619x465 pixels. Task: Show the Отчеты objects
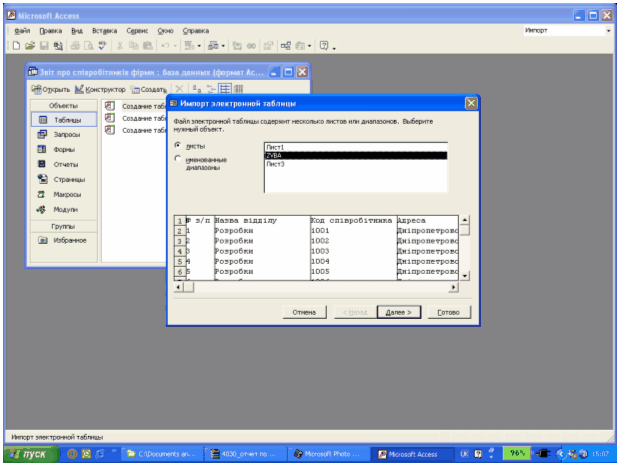[64, 164]
